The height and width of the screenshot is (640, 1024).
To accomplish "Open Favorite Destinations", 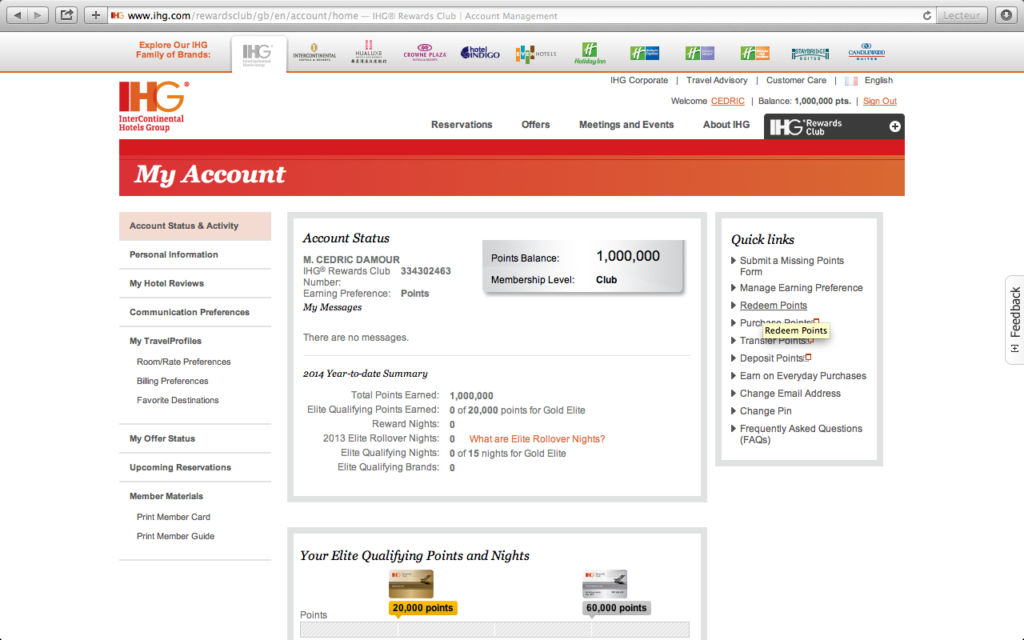I will click(x=178, y=400).
